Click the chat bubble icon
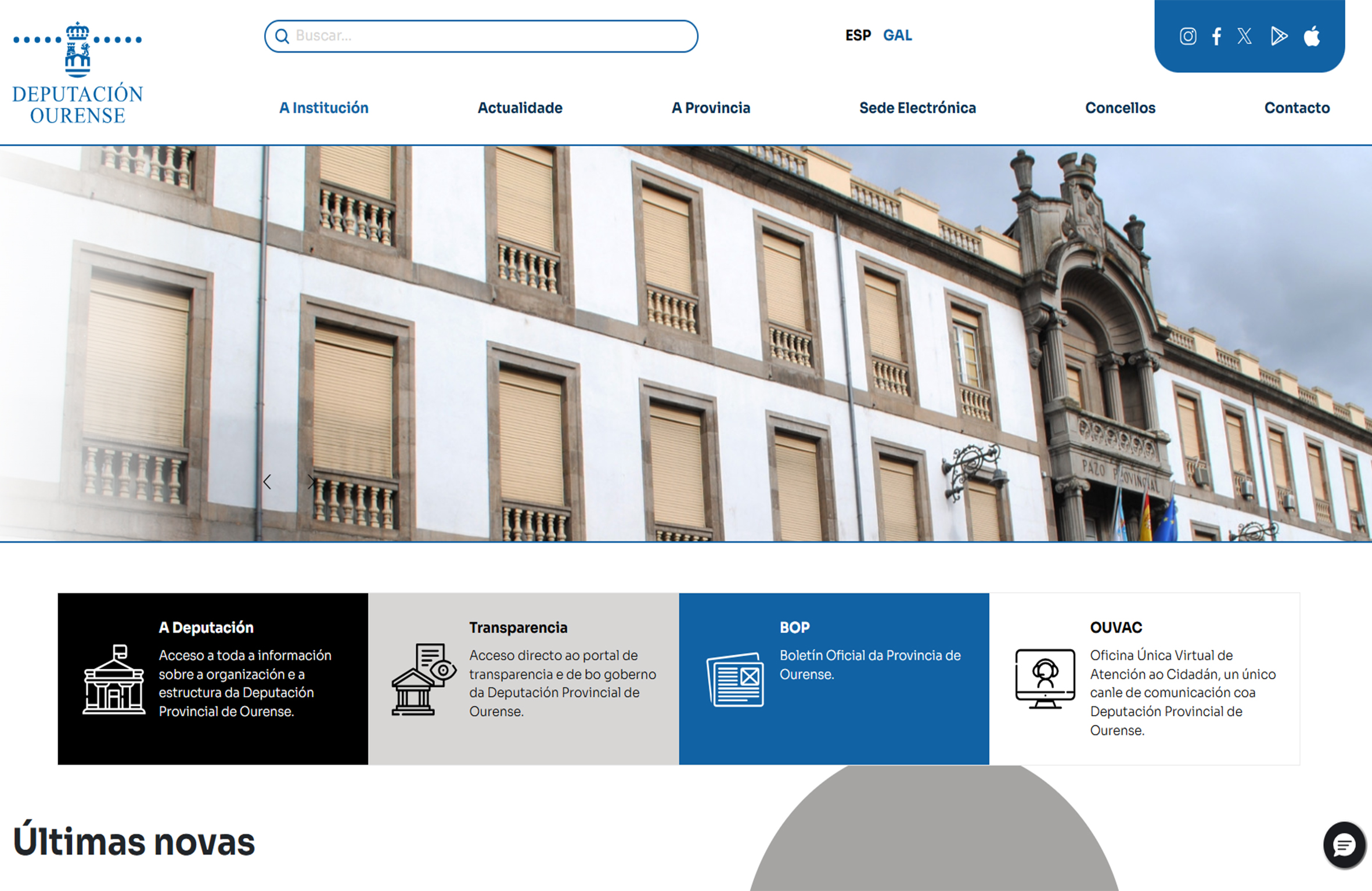1372x891 pixels. click(x=1344, y=845)
